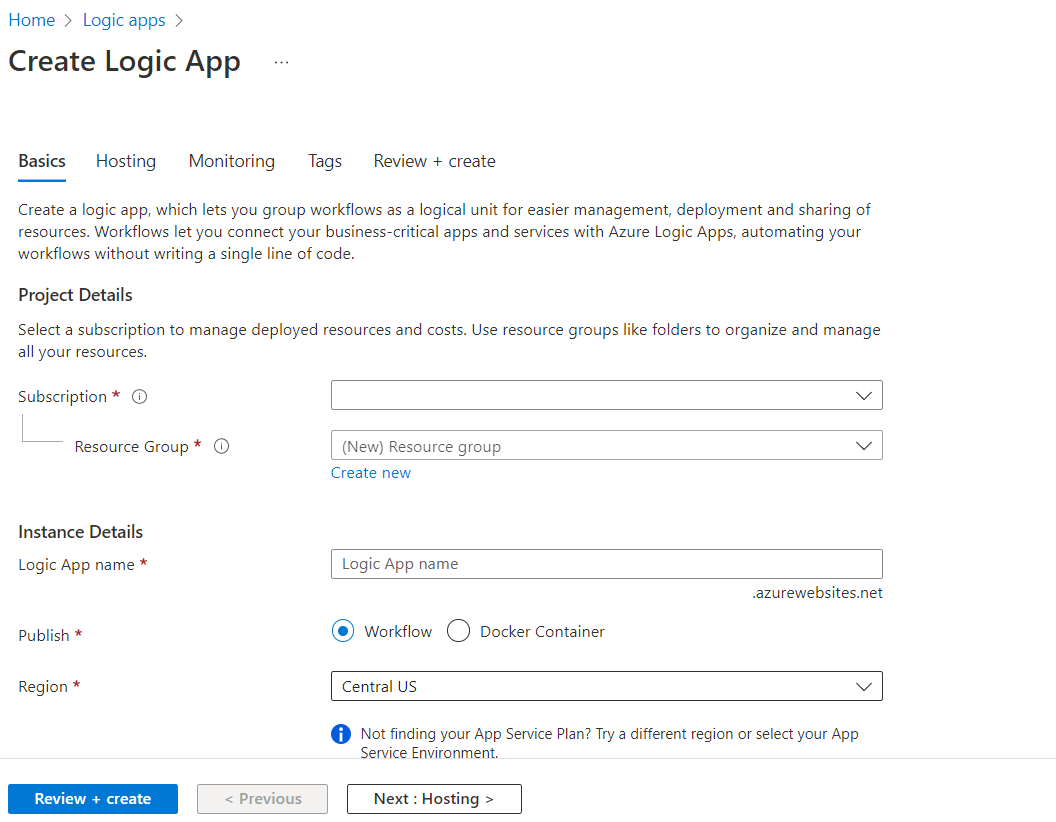
Task: Open the Resource Group dropdown
Action: [x=606, y=445]
